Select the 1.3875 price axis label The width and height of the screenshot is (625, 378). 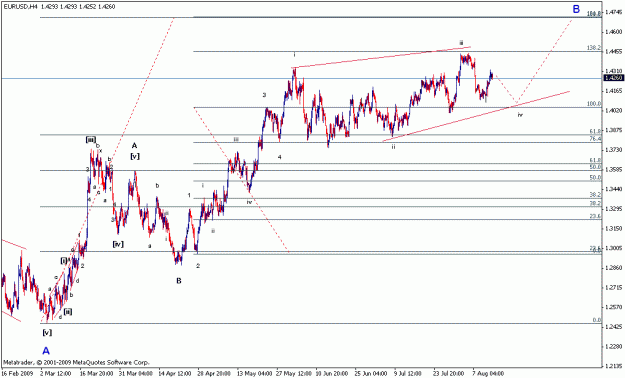click(x=613, y=130)
